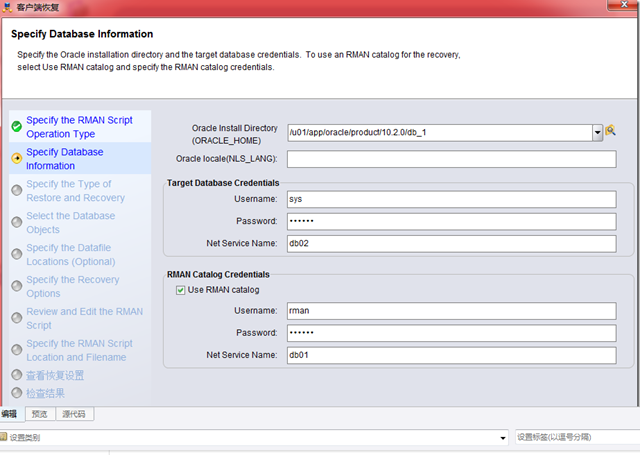Close the 客户端恢复 window
This screenshot has width=640, height=455.
[623, 5]
